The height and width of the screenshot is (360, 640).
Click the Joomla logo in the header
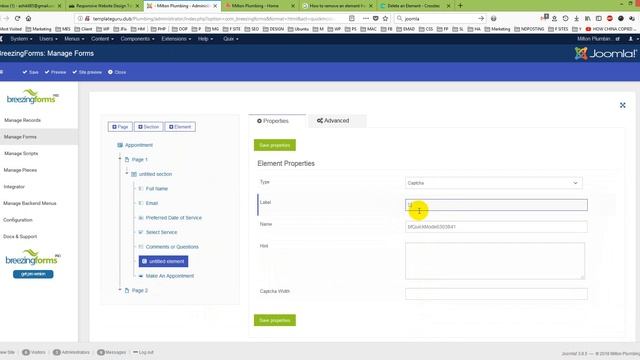pyautogui.click(x=606, y=53)
